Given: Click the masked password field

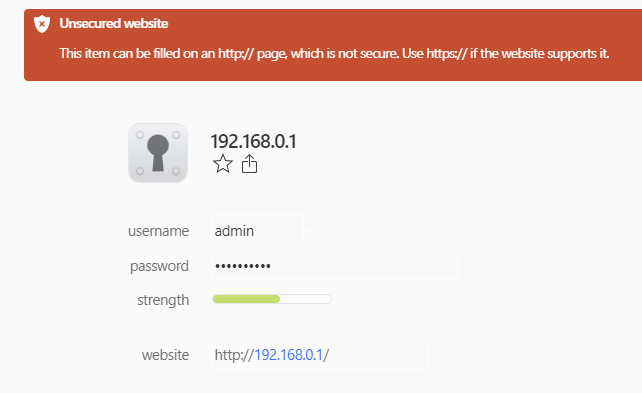Looking at the screenshot, I should [x=335, y=265].
